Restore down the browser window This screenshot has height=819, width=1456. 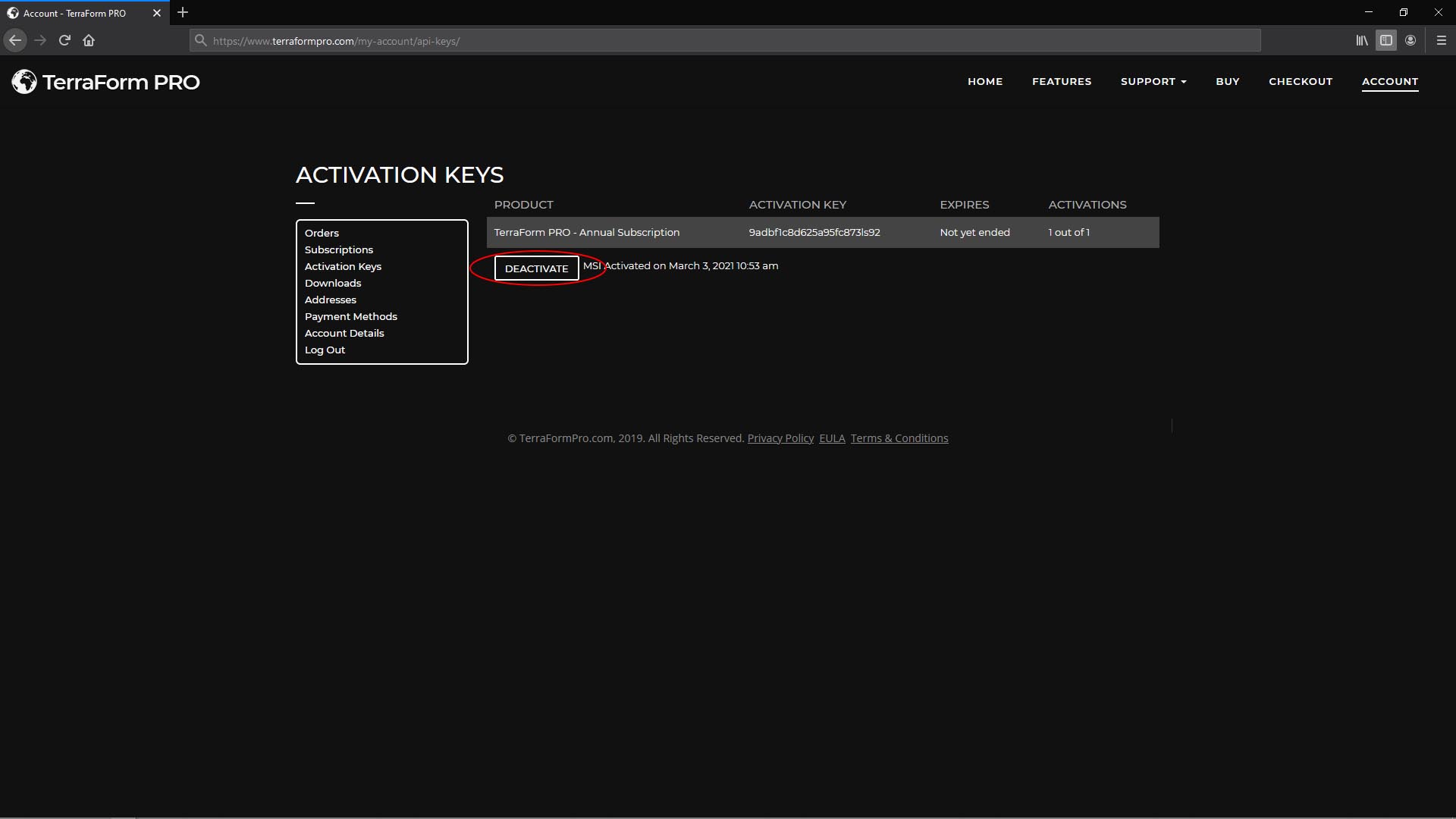click(1404, 12)
